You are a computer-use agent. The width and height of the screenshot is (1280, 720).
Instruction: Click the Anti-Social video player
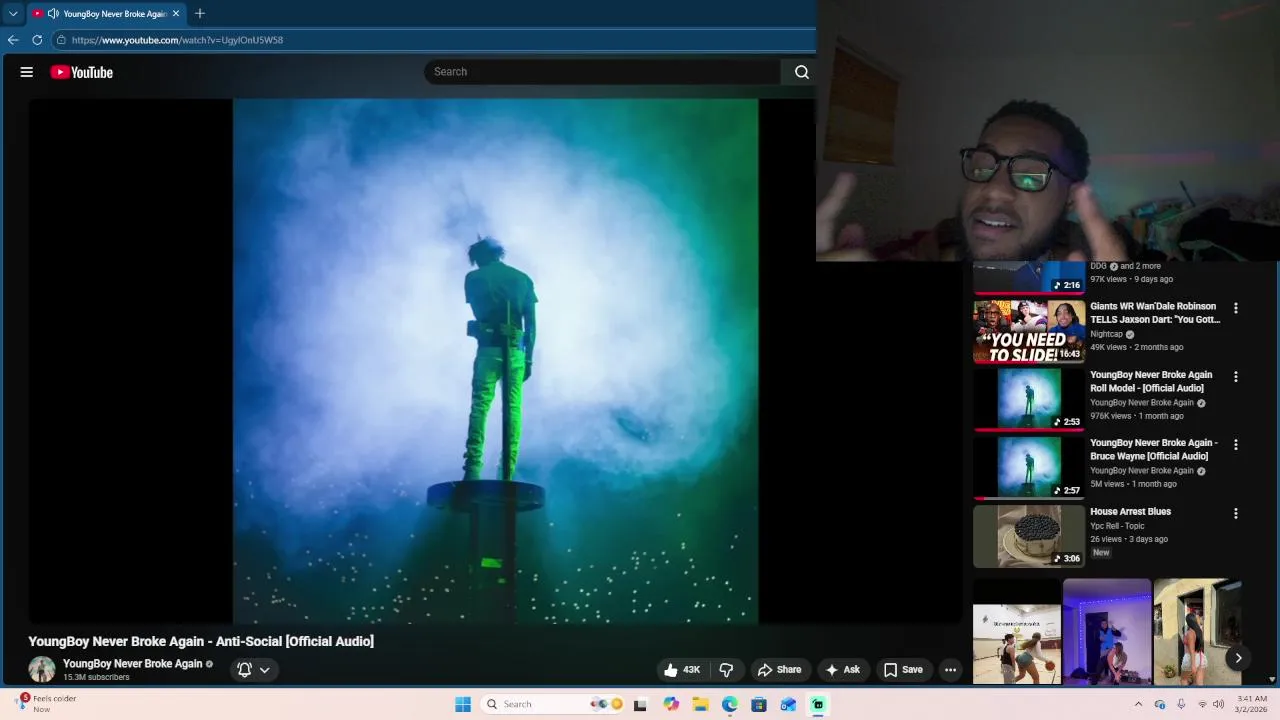click(495, 361)
